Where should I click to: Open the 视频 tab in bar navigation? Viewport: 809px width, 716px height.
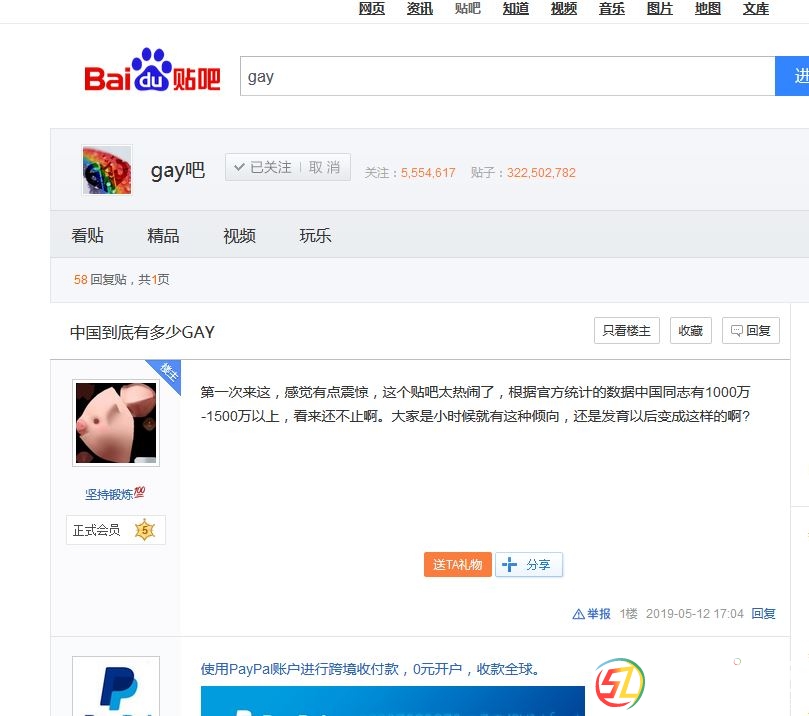pyautogui.click(x=239, y=236)
